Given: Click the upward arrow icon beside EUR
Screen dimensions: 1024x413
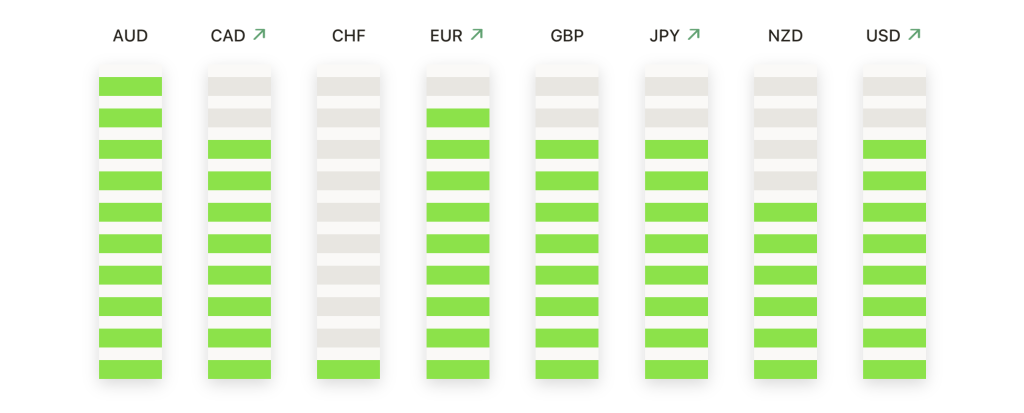Looking at the screenshot, I should [477, 35].
